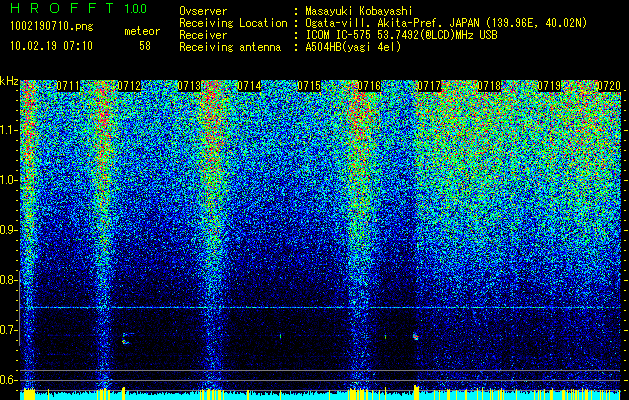Click observer name Masayuki Kobayashi
Viewport: 629px width, 400px height.
coord(359,11)
